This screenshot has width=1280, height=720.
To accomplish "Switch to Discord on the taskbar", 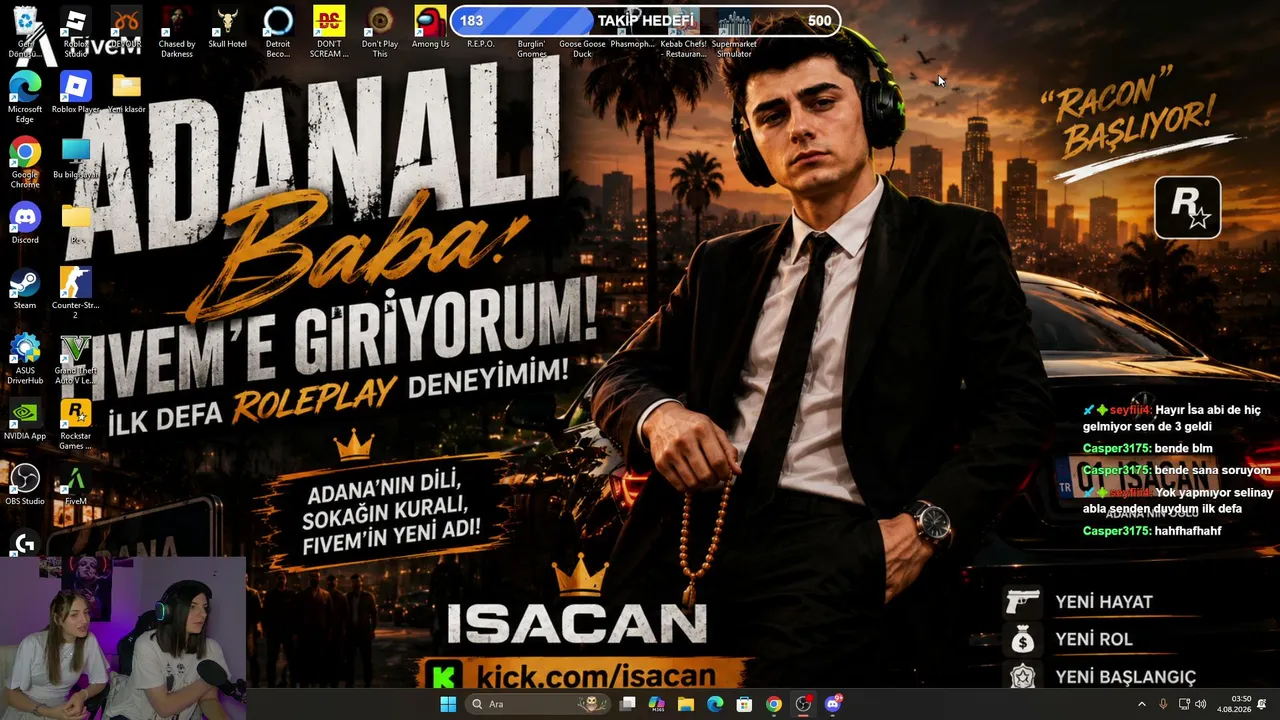I will [x=833, y=704].
